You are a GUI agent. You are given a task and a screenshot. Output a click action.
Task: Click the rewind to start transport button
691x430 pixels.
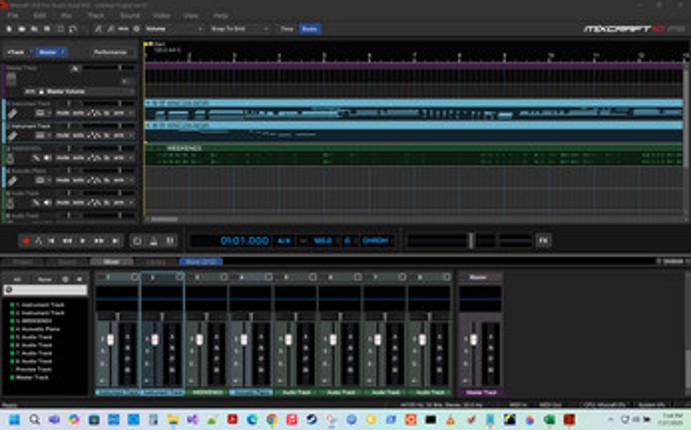coord(53,241)
